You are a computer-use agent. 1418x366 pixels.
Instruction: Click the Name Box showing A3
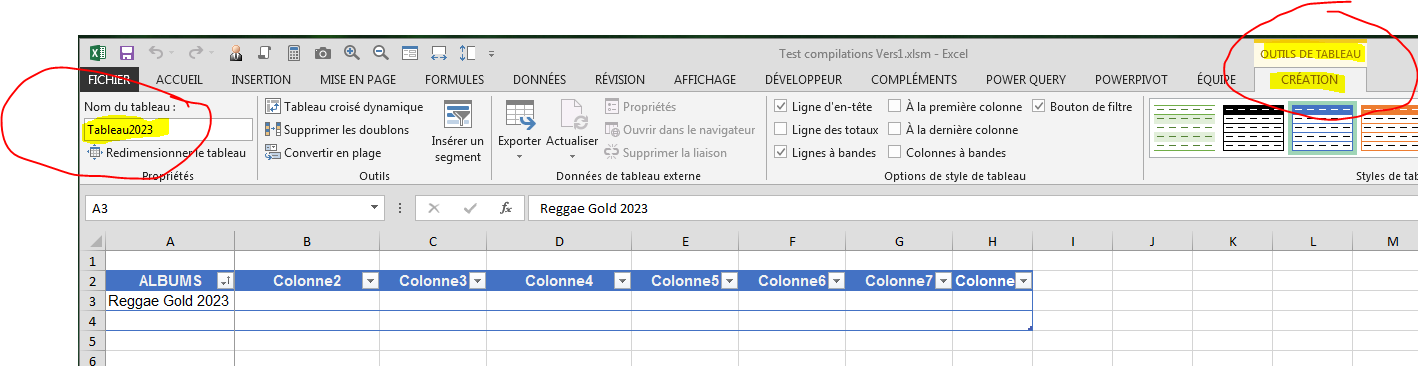[226, 208]
